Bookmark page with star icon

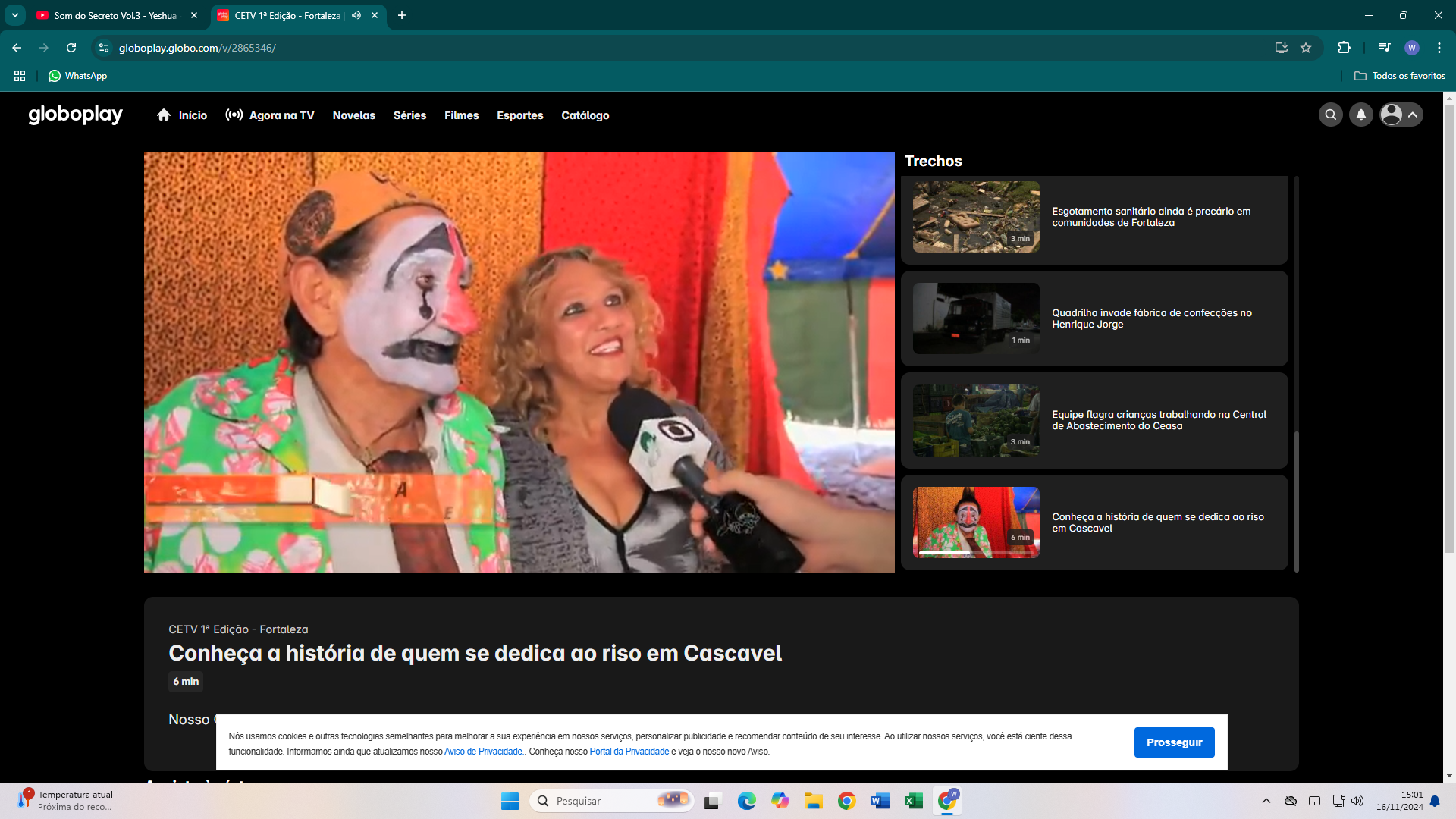pos(1306,48)
